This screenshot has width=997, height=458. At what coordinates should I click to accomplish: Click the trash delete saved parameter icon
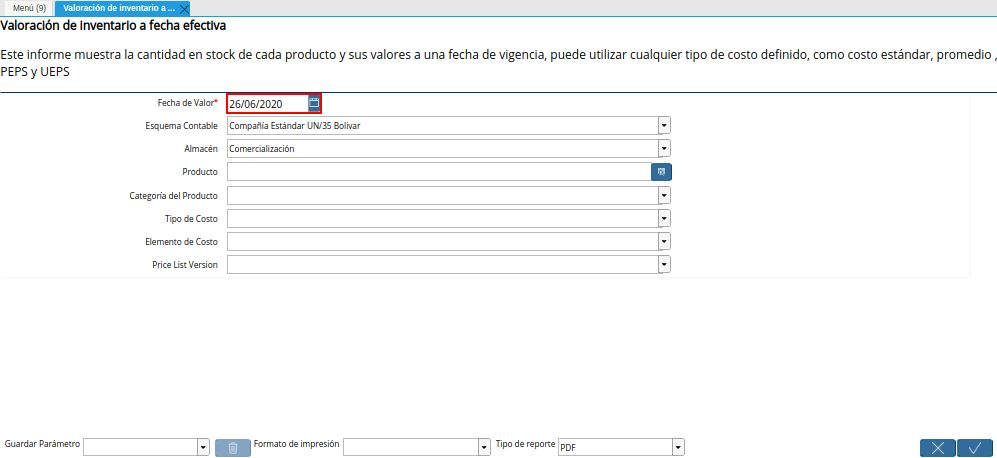pos(232,447)
